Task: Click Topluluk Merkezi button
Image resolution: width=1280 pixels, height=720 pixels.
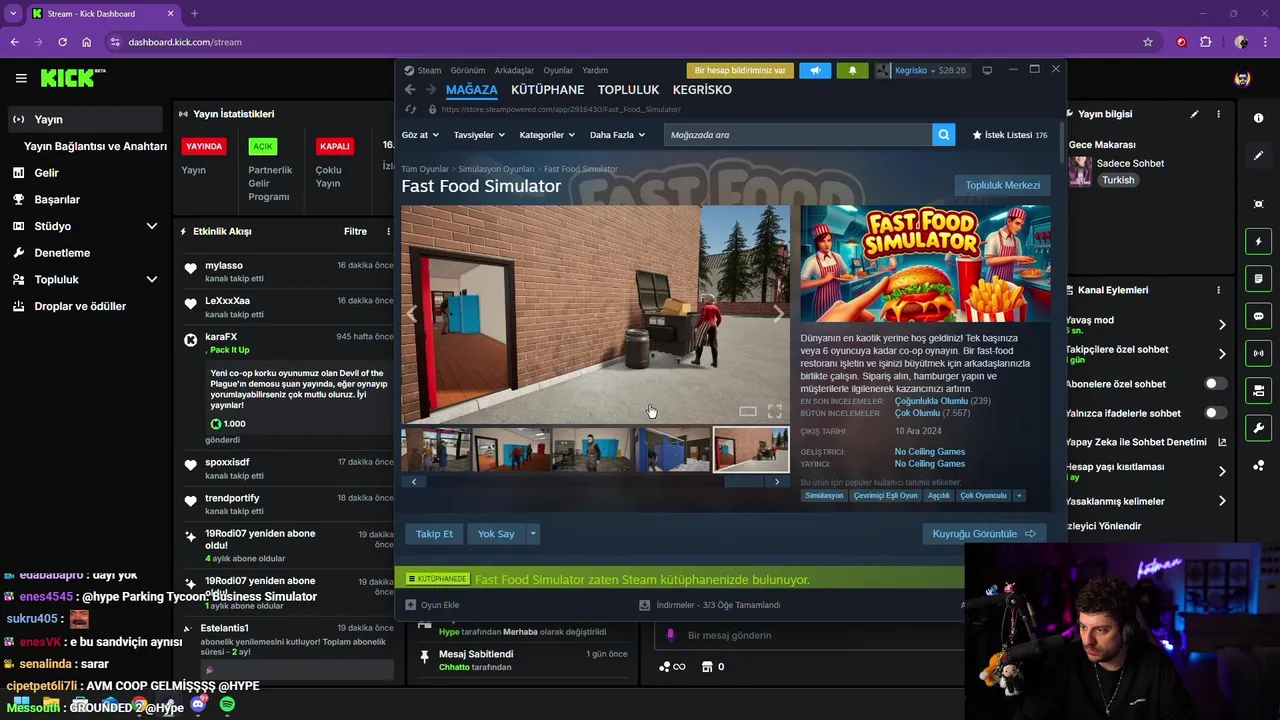Action: (1002, 185)
